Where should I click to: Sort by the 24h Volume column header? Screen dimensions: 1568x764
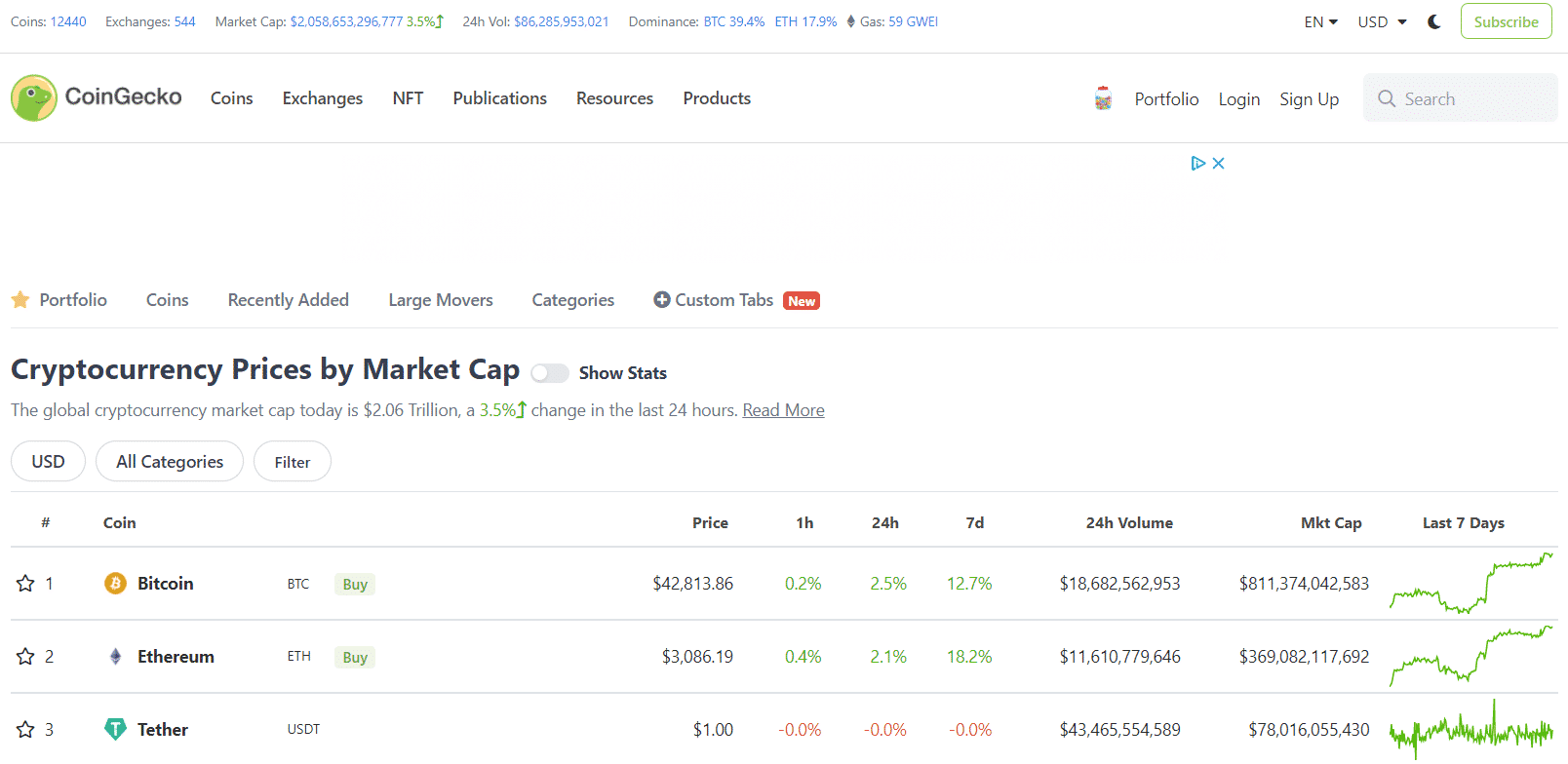pyautogui.click(x=1129, y=523)
